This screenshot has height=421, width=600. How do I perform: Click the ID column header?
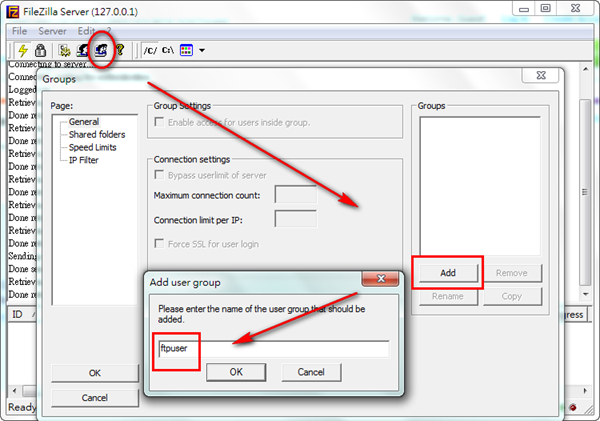[22, 315]
